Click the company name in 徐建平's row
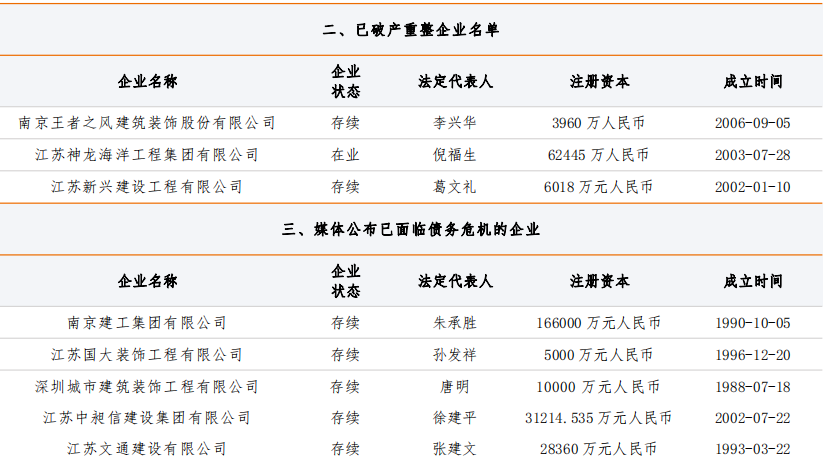Viewport: 828px width, 466px height. 147,418
